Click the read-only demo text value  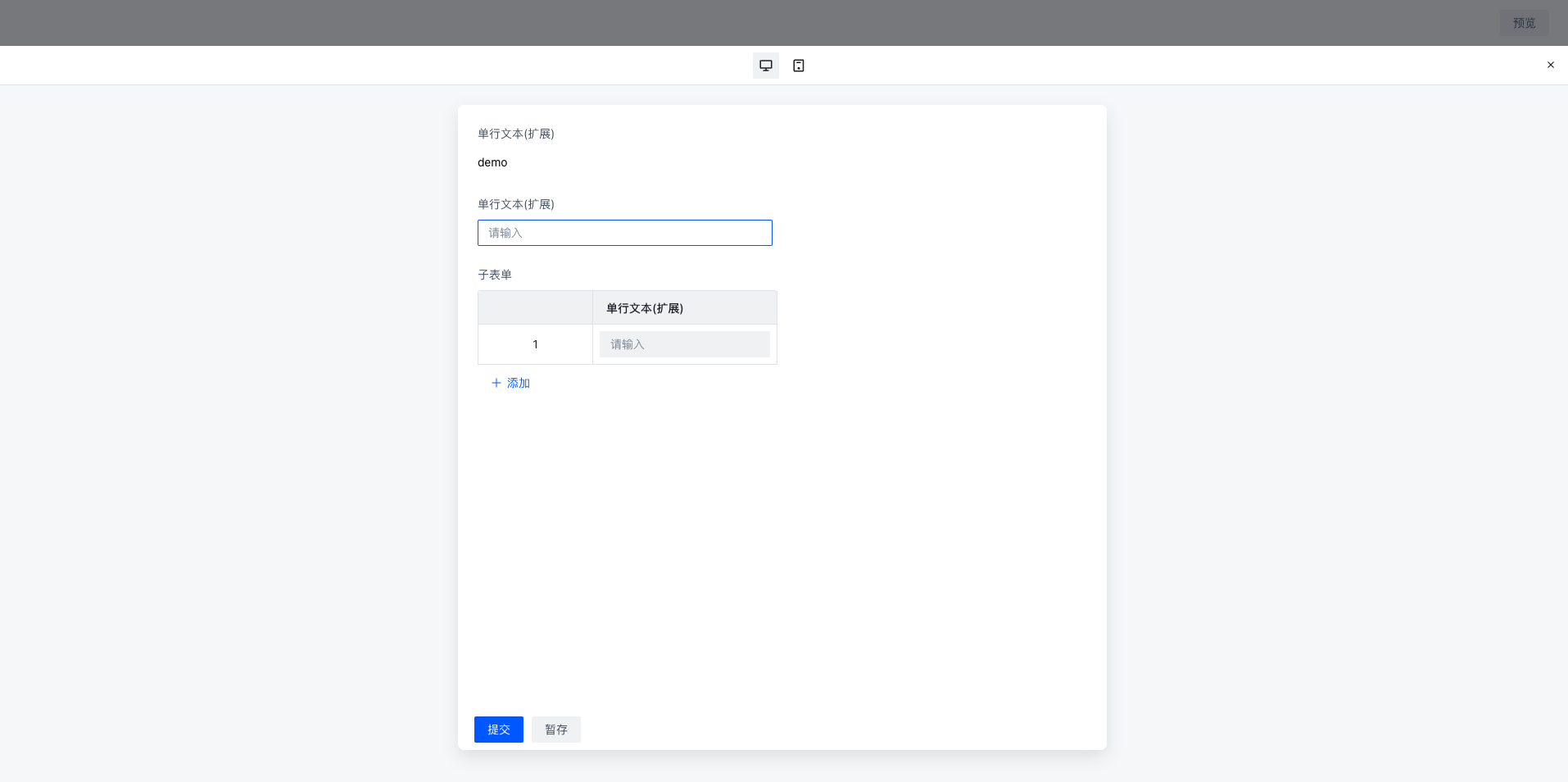[x=492, y=162]
